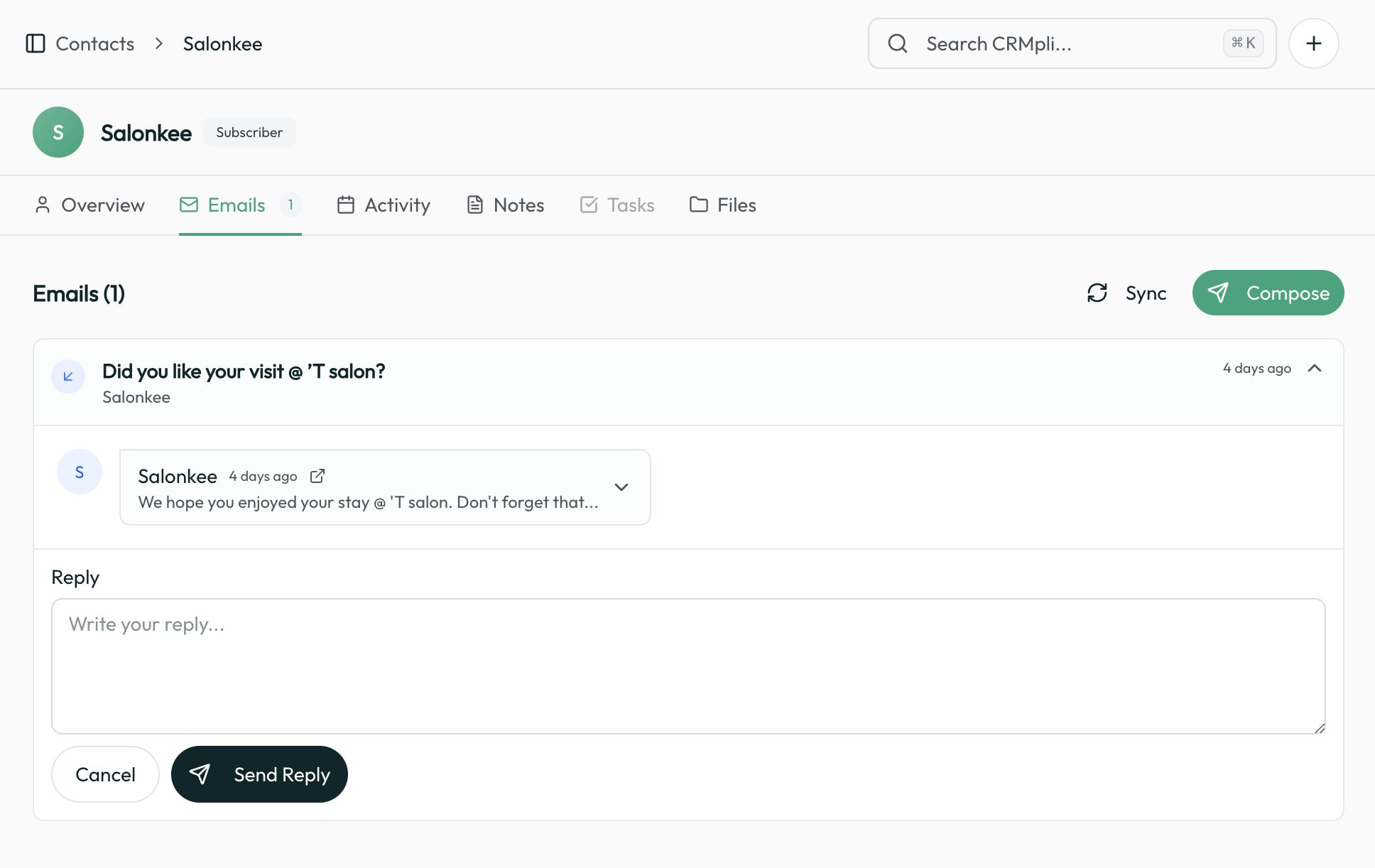Navigate to Contacts breadcrumb

pyautogui.click(x=94, y=43)
